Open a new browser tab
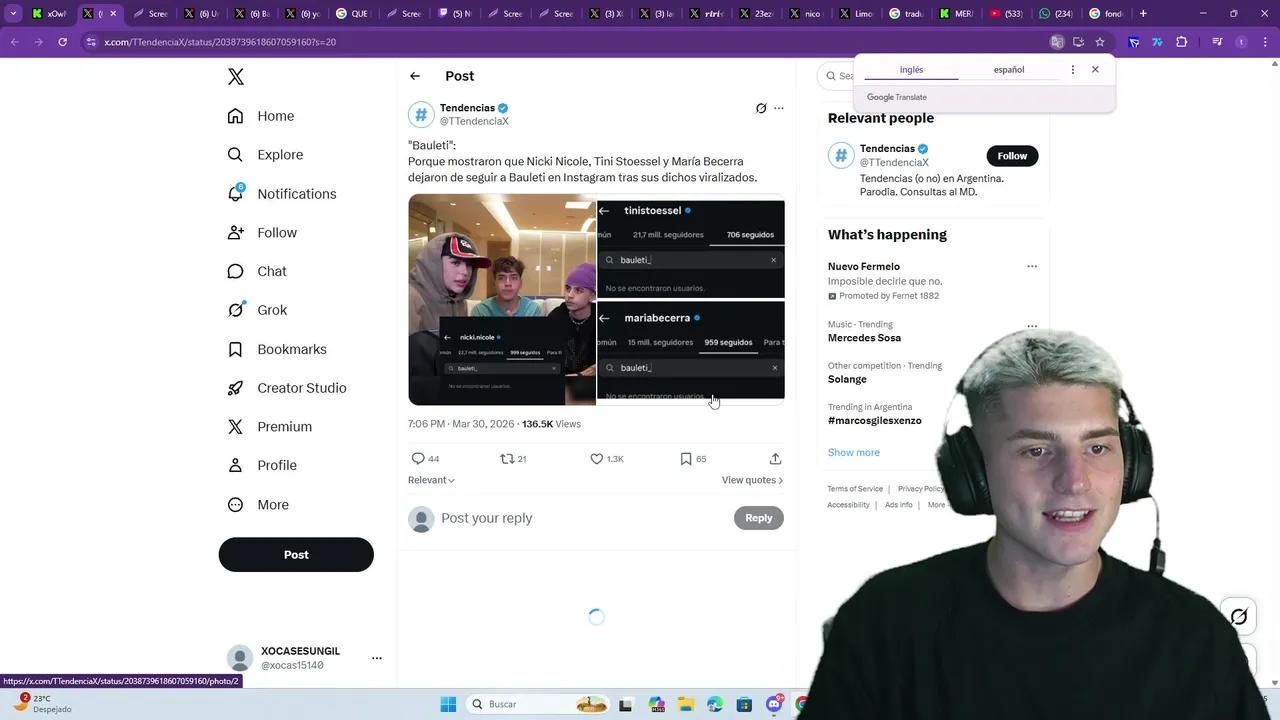1280x720 pixels. tap(1143, 14)
